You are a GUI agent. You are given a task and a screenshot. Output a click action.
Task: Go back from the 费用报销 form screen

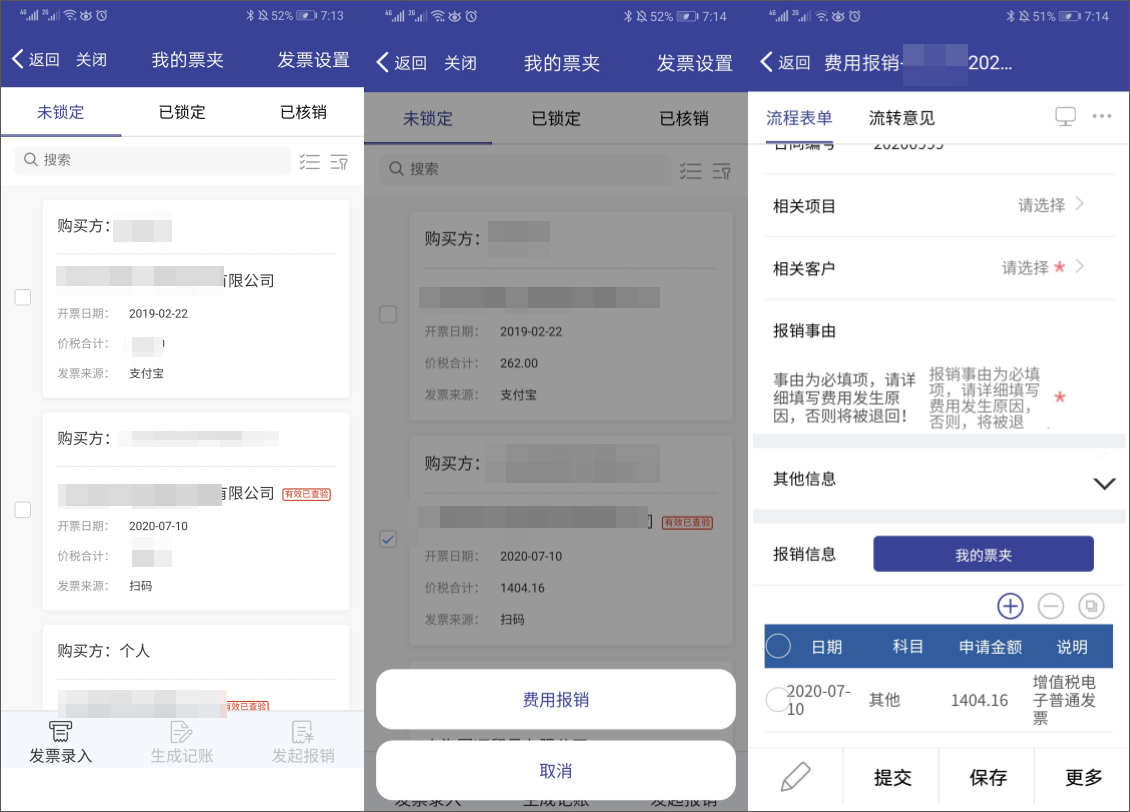click(785, 62)
